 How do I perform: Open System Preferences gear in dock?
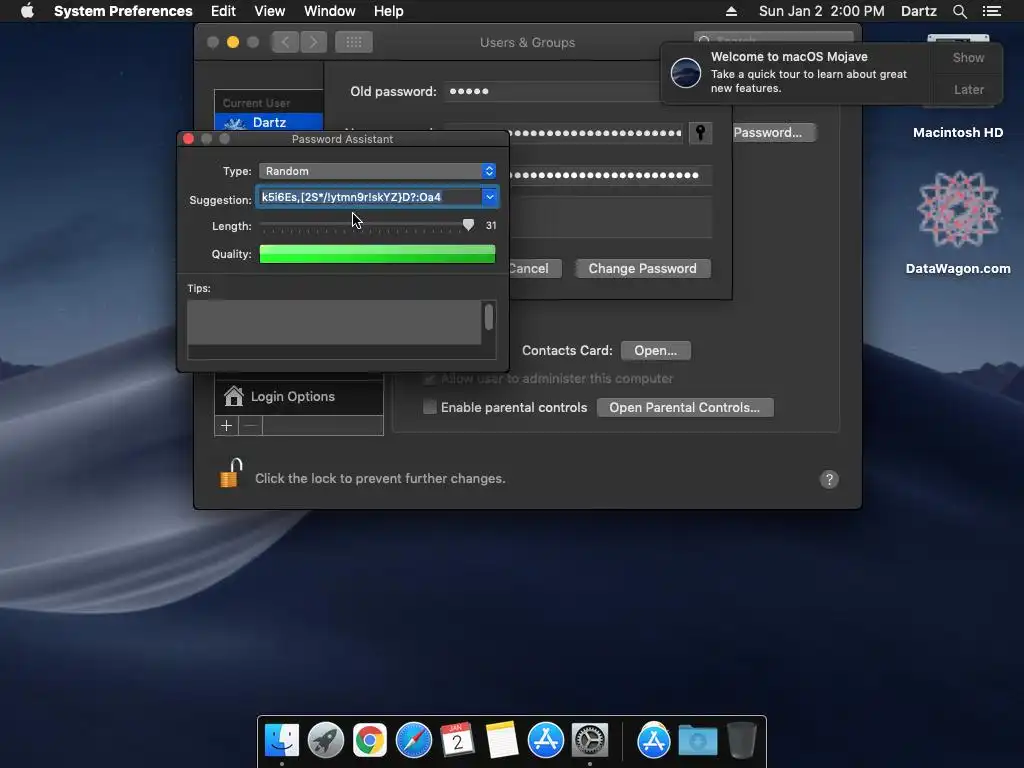[590, 740]
